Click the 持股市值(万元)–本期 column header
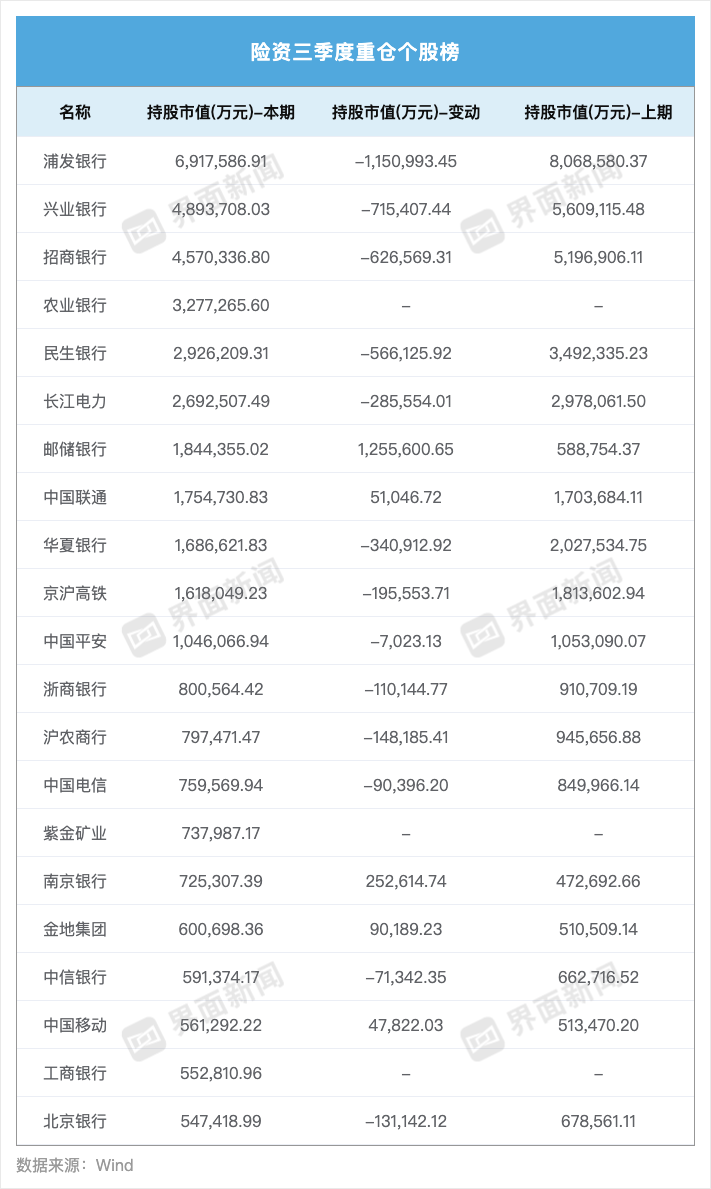The height and width of the screenshot is (1189, 711). [221, 113]
